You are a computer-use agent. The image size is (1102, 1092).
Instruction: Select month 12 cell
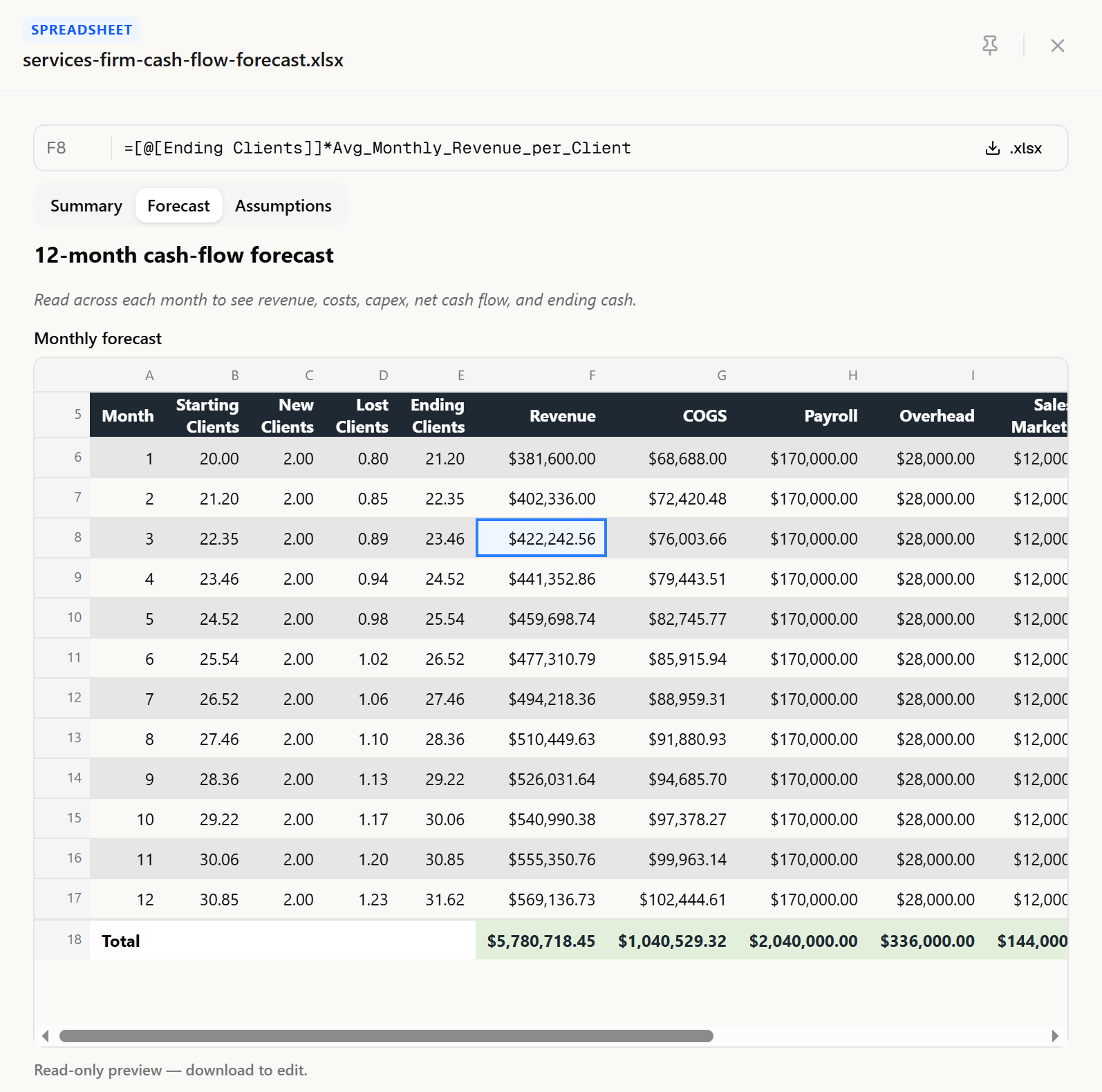point(128,899)
